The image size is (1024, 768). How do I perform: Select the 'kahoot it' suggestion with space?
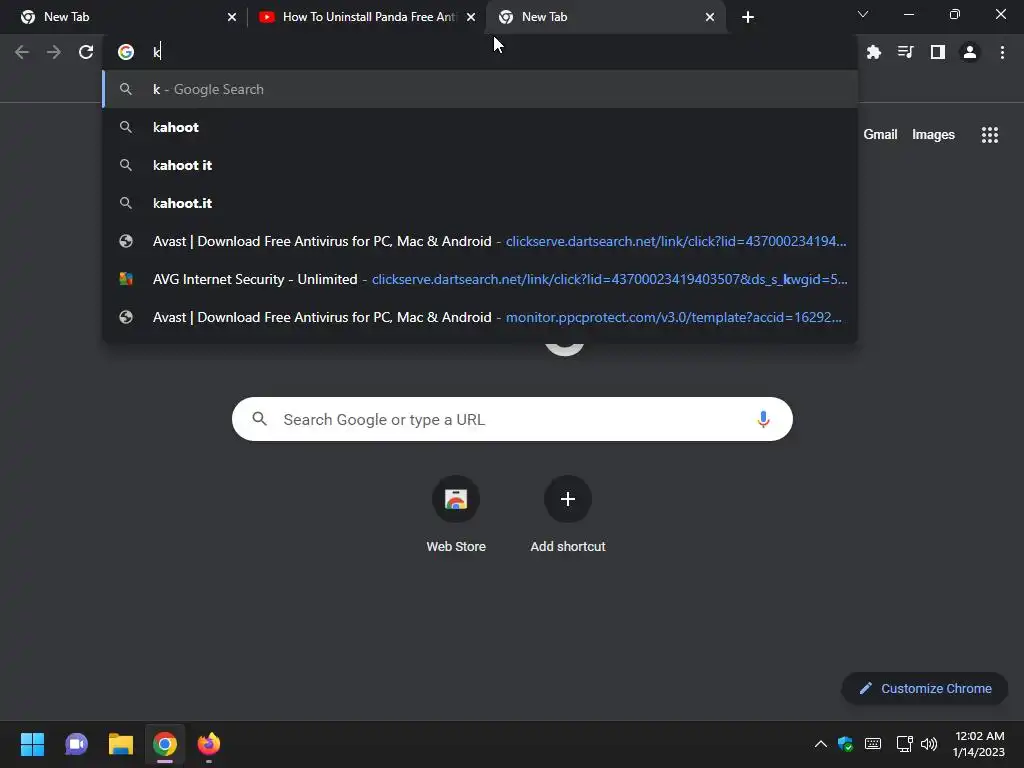pos(480,165)
